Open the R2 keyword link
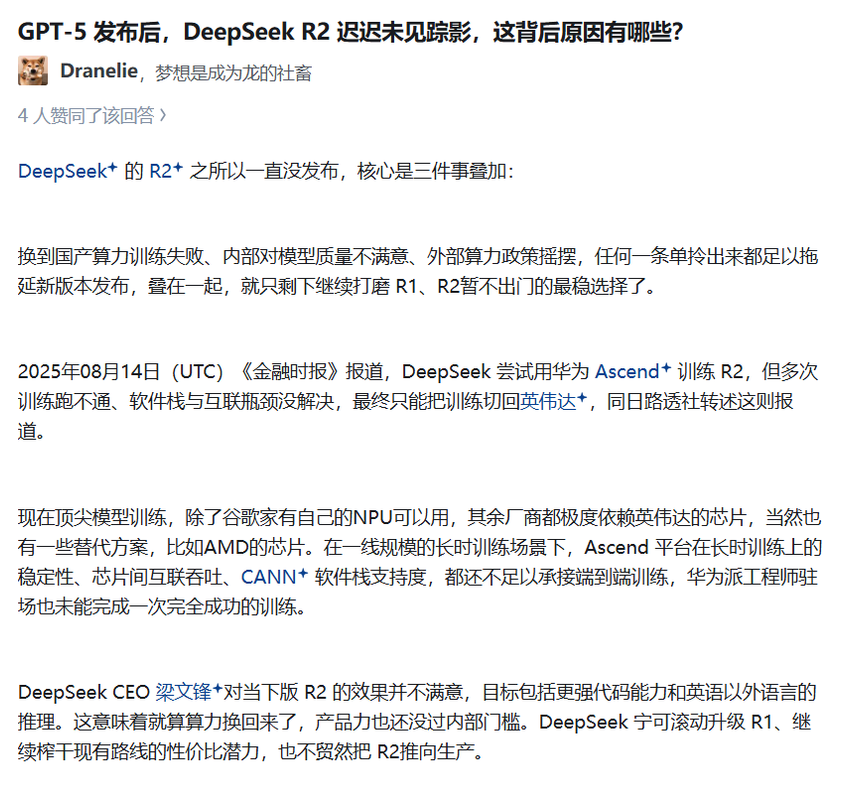The width and height of the screenshot is (845, 800). tap(166, 171)
